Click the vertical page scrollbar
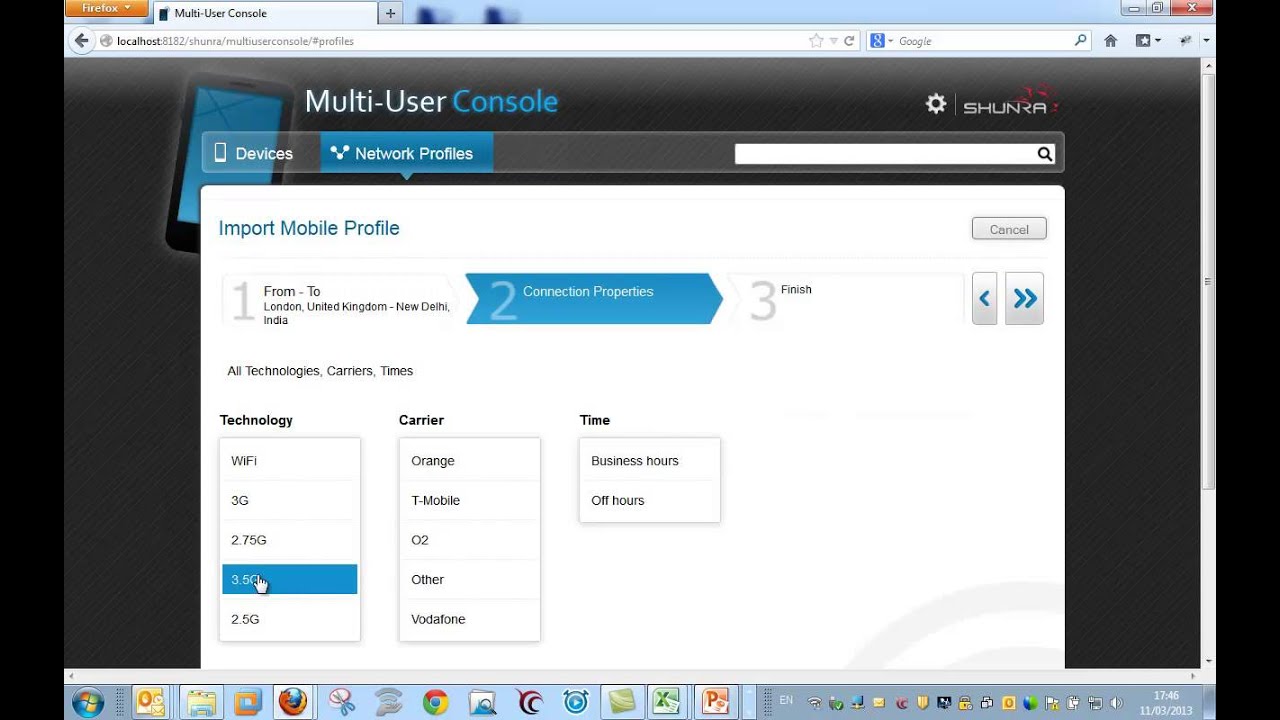Image resolution: width=1280 pixels, height=720 pixels. 1208,281
